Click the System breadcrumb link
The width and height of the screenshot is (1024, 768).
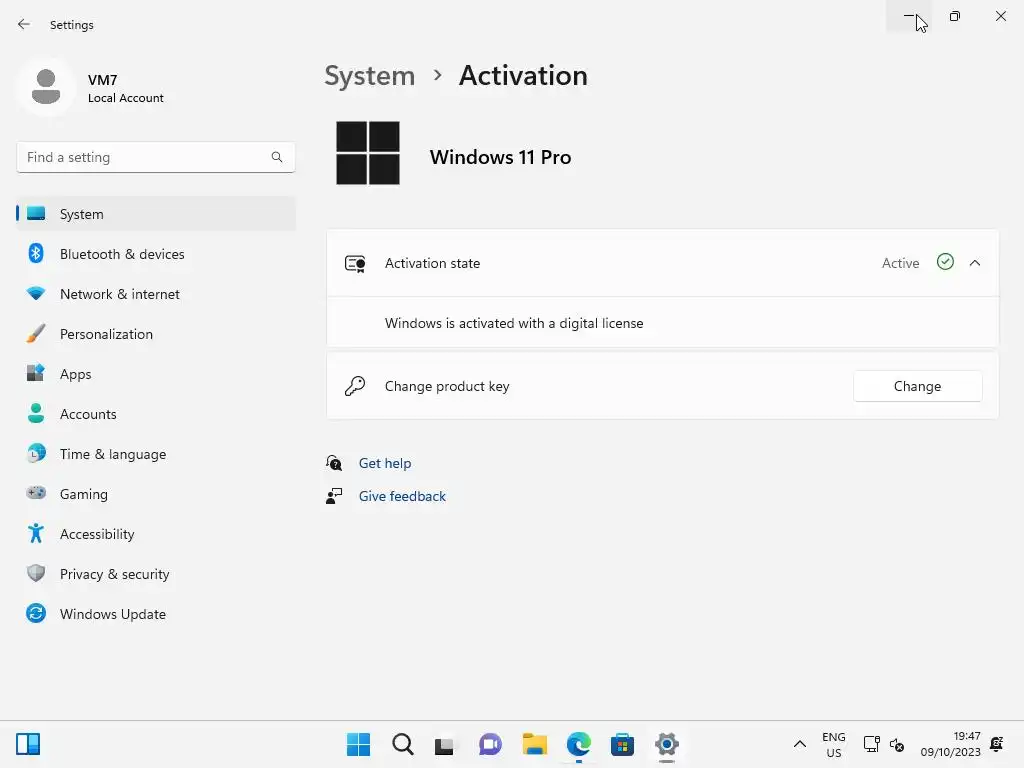(370, 76)
